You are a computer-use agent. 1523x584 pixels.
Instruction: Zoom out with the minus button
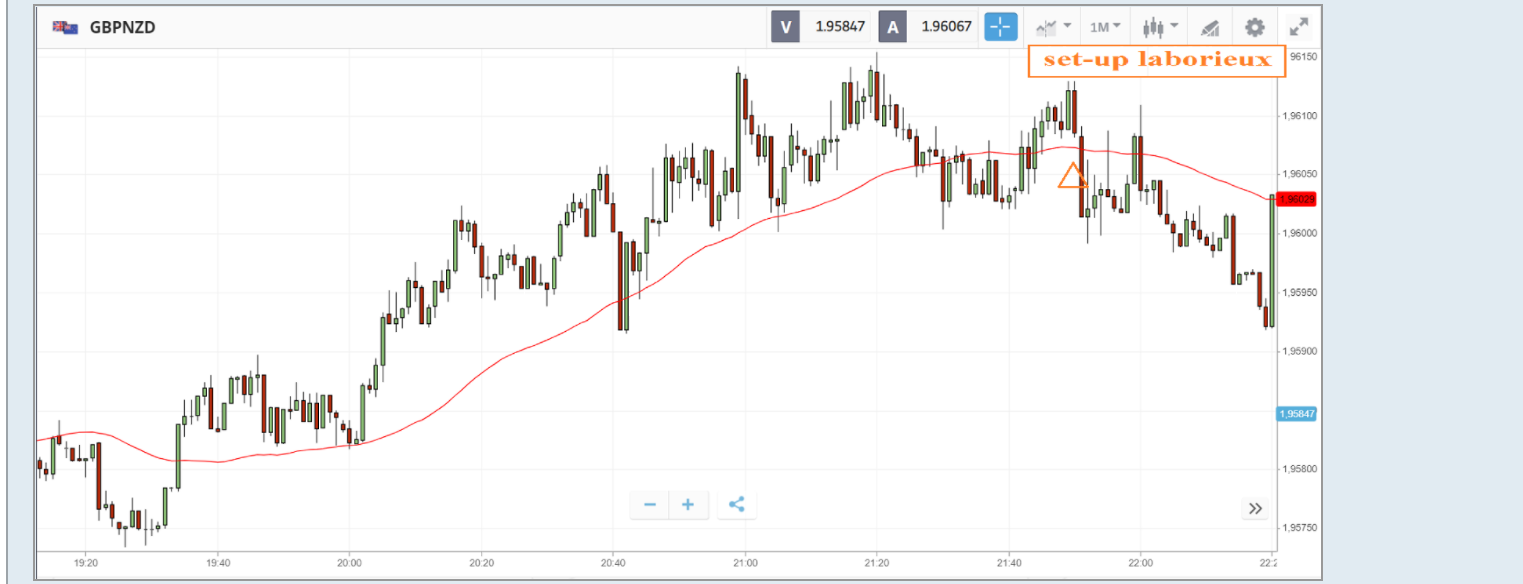pyautogui.click(x=650, y=505)
